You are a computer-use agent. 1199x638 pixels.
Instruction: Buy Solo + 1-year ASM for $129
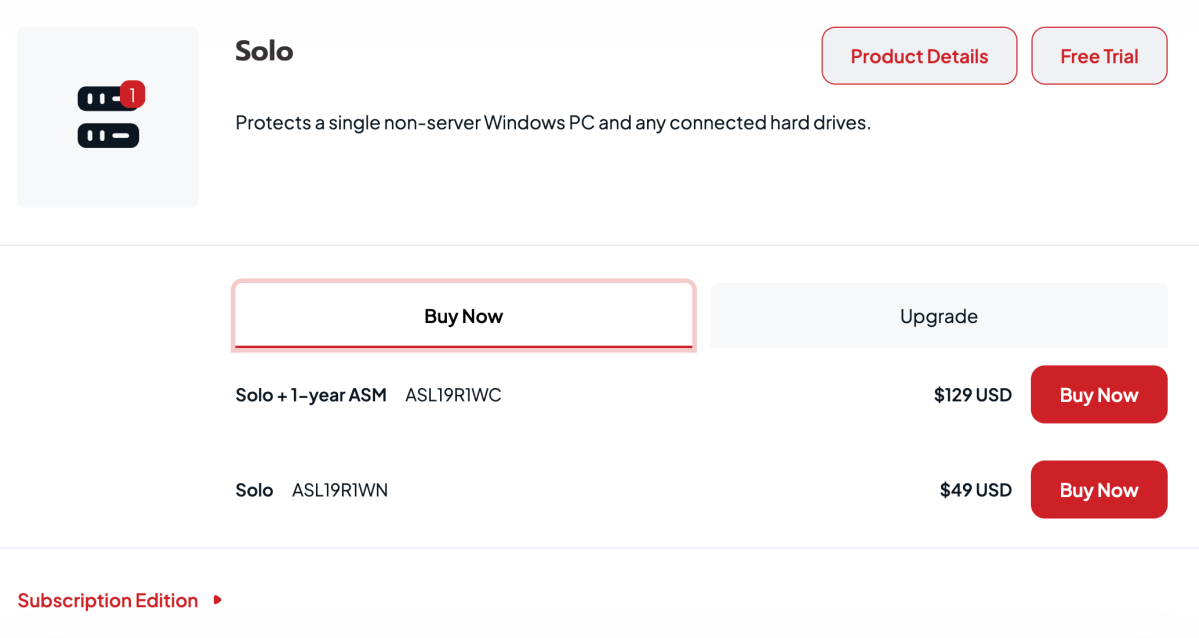click(1099, 395)
